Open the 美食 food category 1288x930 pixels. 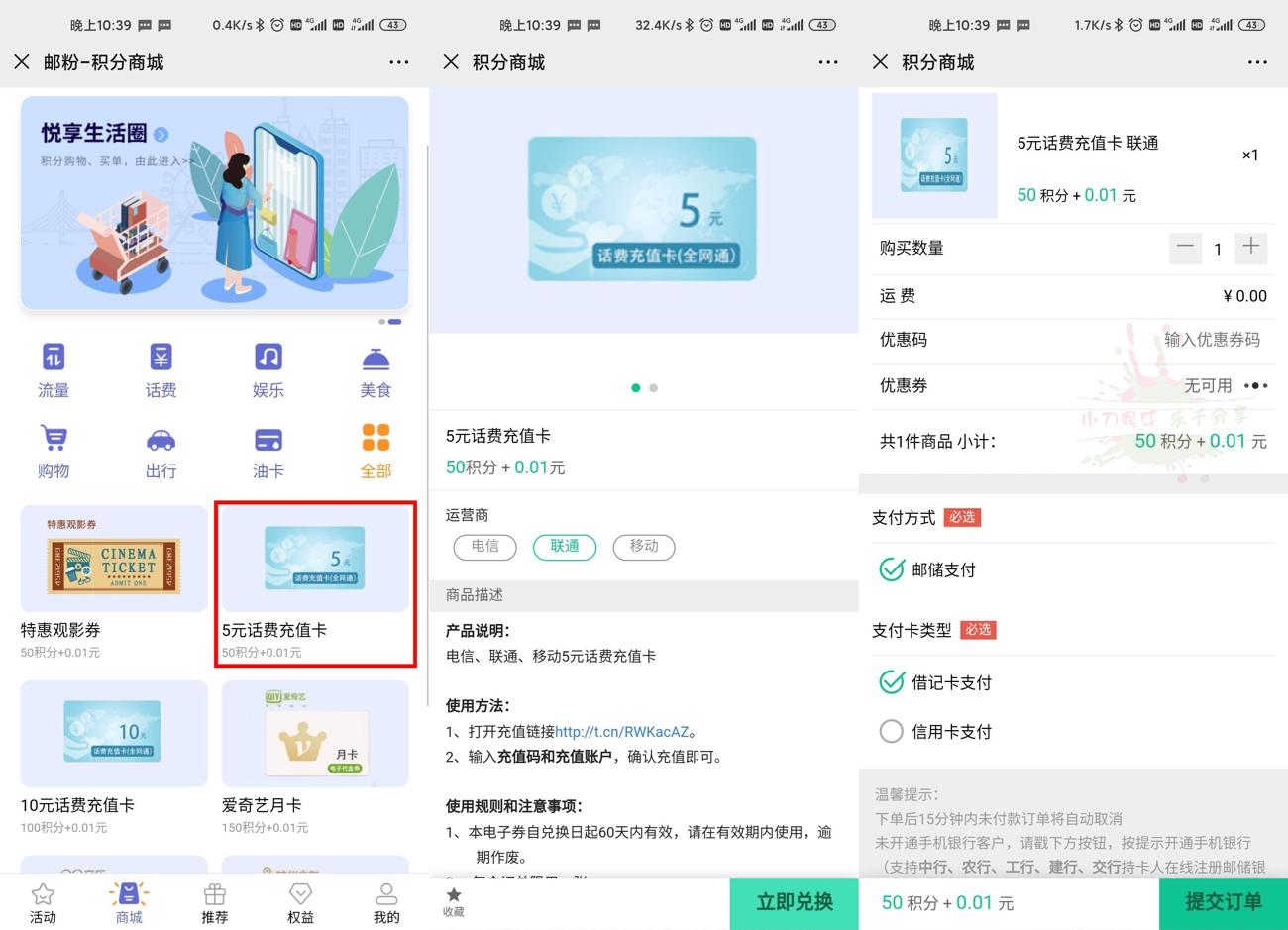[x=376, y=369]
